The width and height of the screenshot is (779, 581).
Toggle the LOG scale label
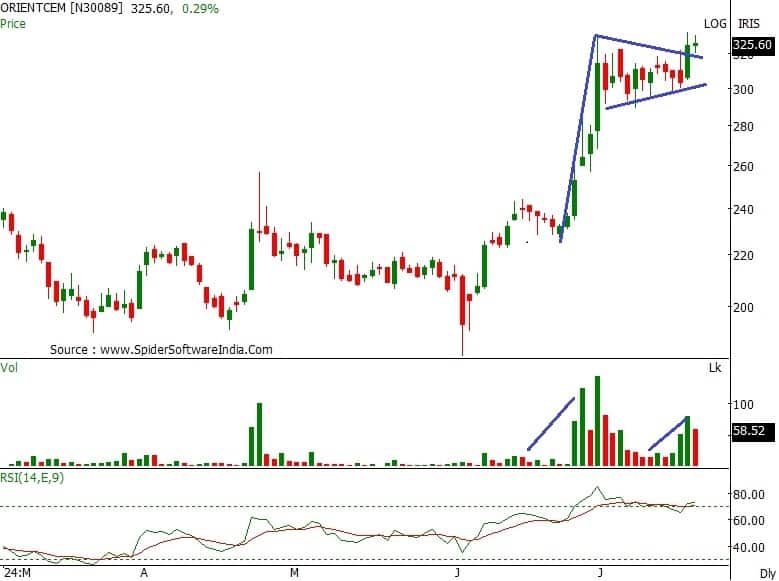(714, 23)
